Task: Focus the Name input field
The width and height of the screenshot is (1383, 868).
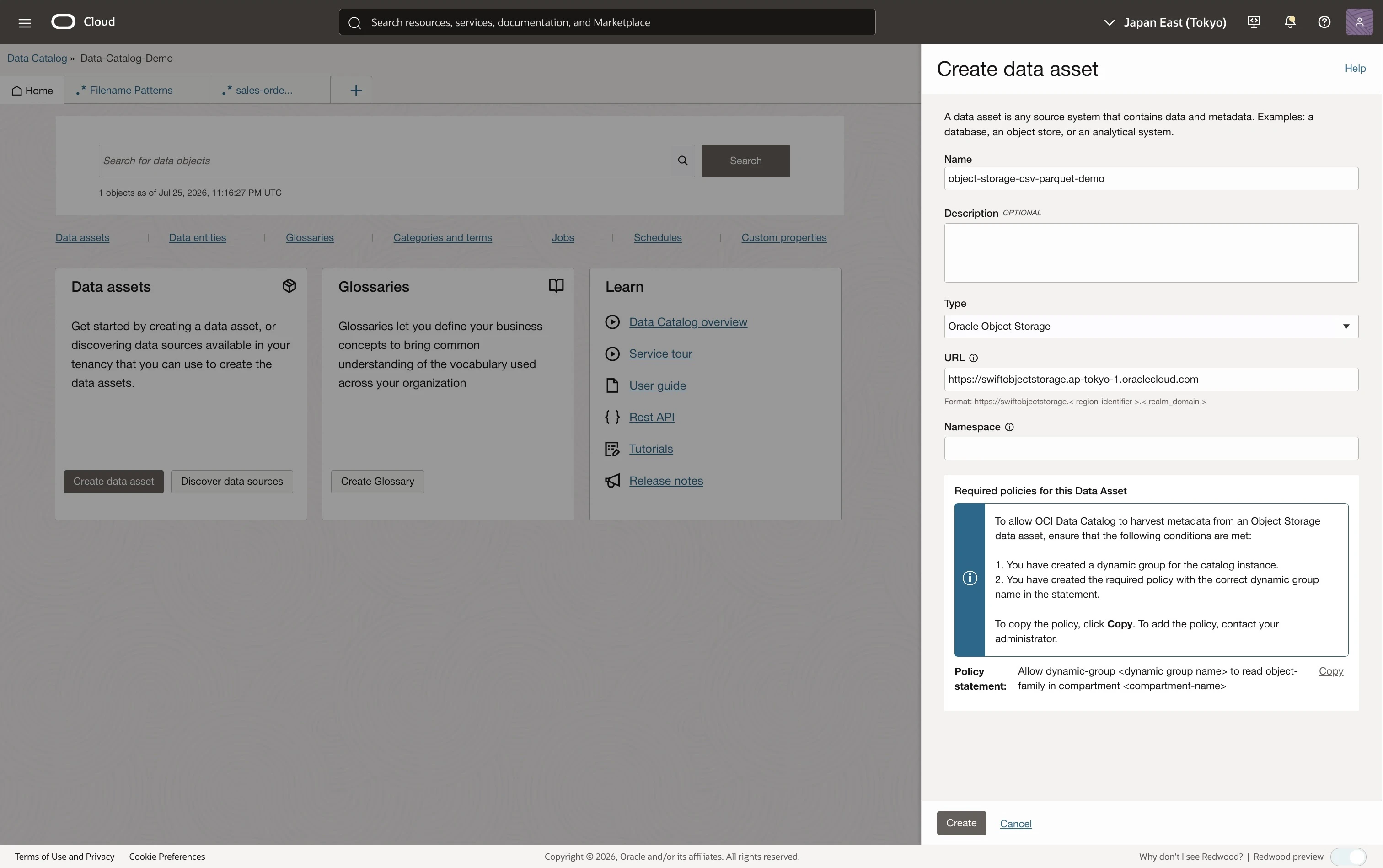Action: point(1151,178)
